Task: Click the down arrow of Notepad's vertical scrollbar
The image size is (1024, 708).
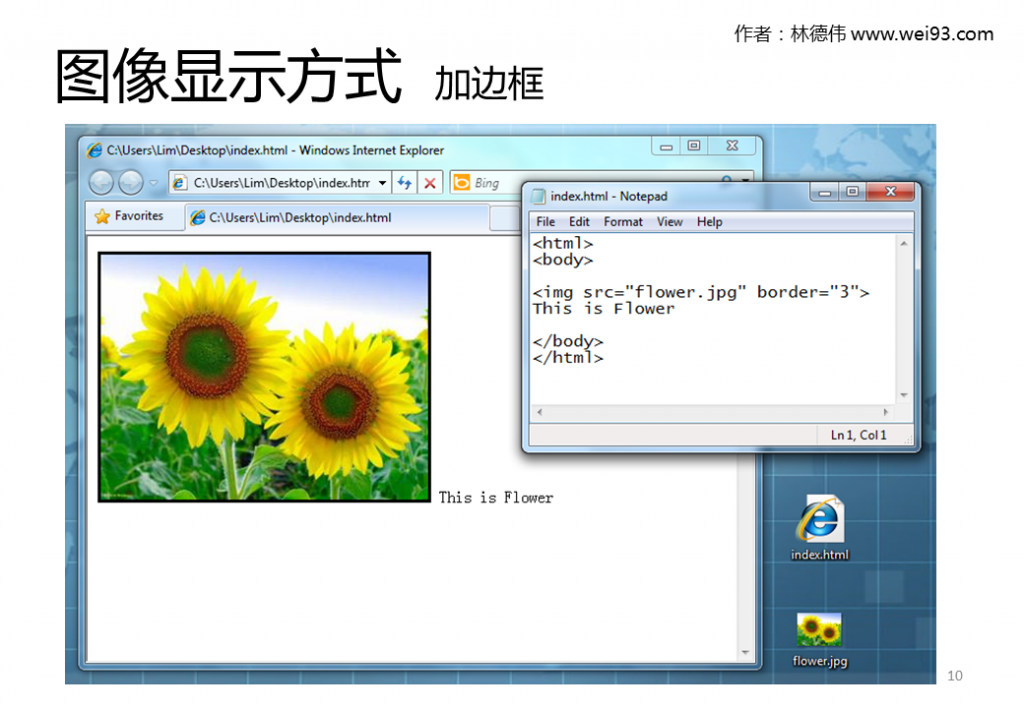Action: point(904,395)
